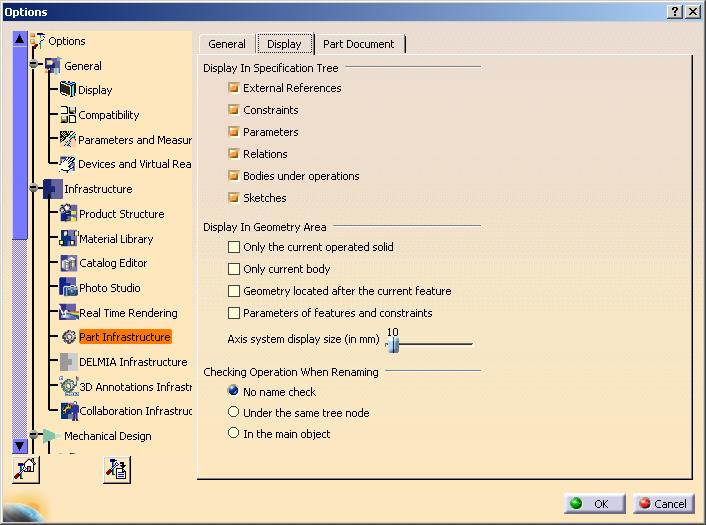The height and width of the screenshot is (525, 706).
Task: Click the General category monitor icon
Action: (52, 66)
